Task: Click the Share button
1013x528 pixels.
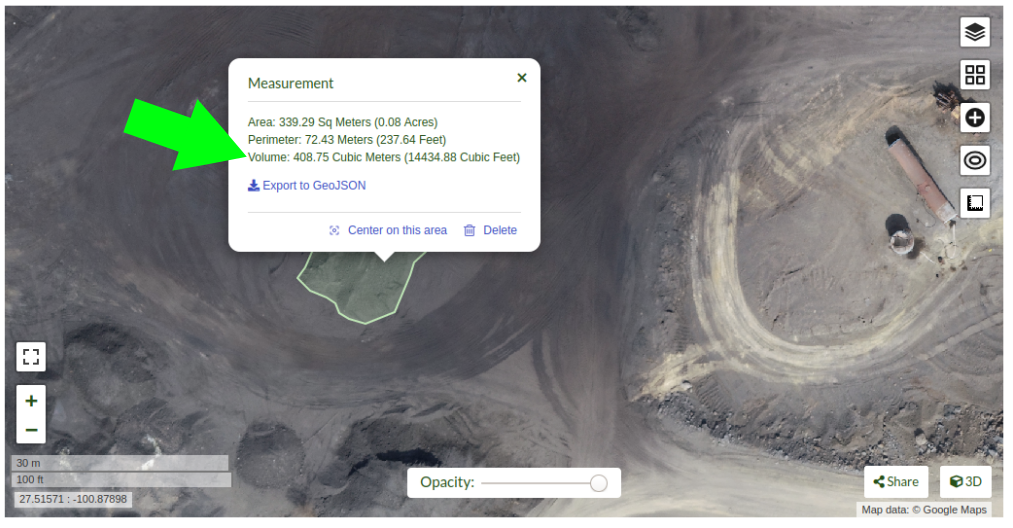Action: [895, 482]
